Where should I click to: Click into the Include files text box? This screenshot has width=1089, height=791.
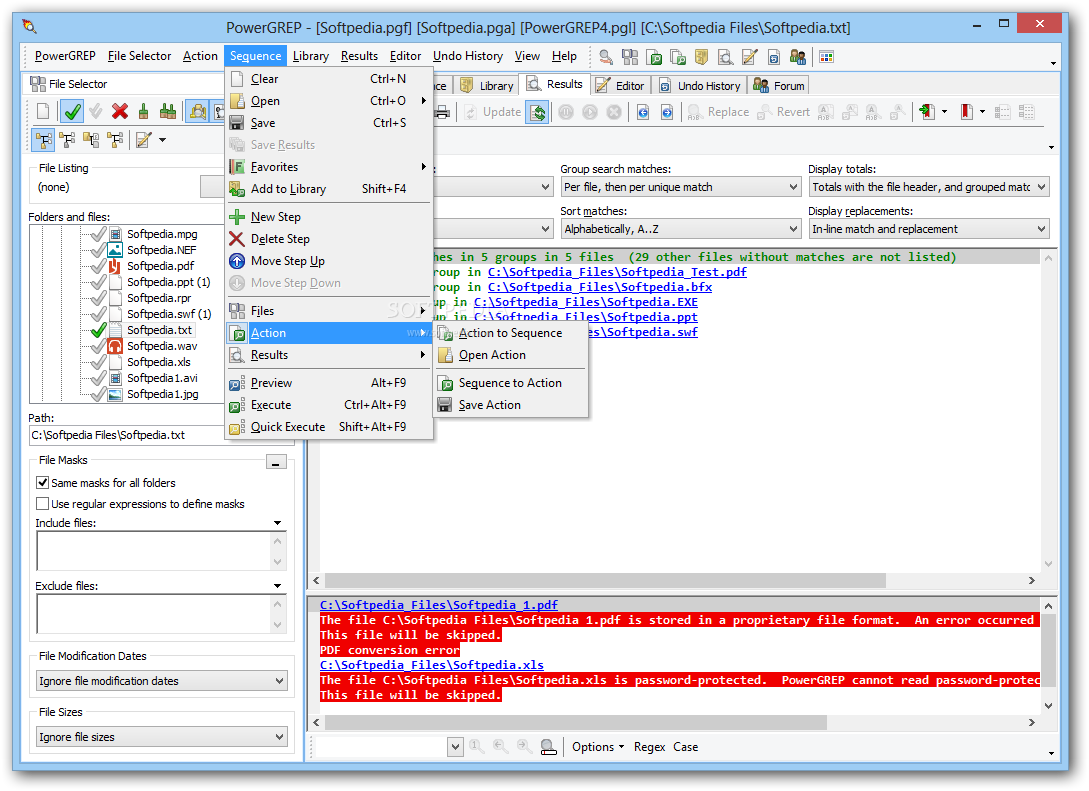coord(153,551)
